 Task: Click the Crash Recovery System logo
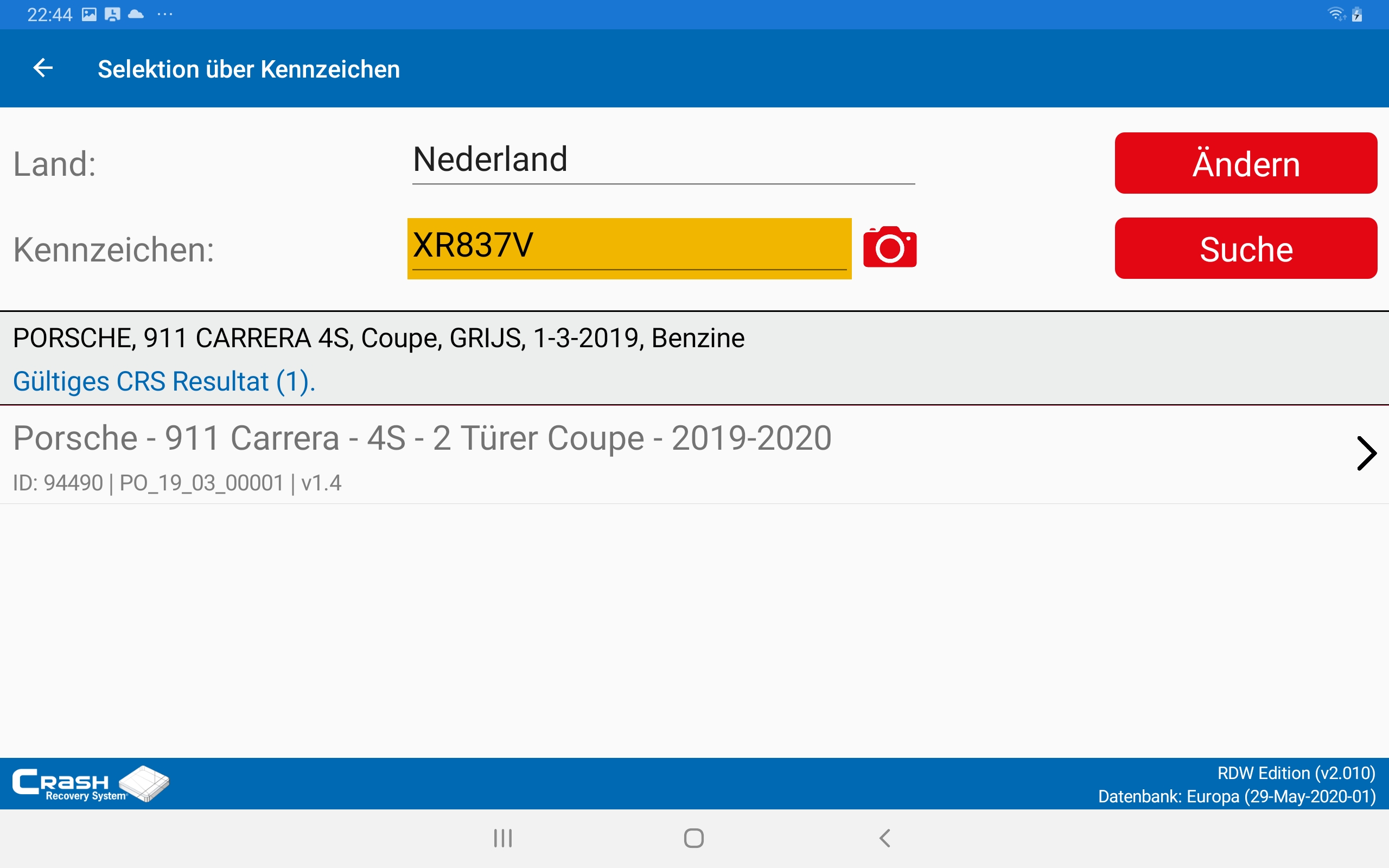(91, 783)
